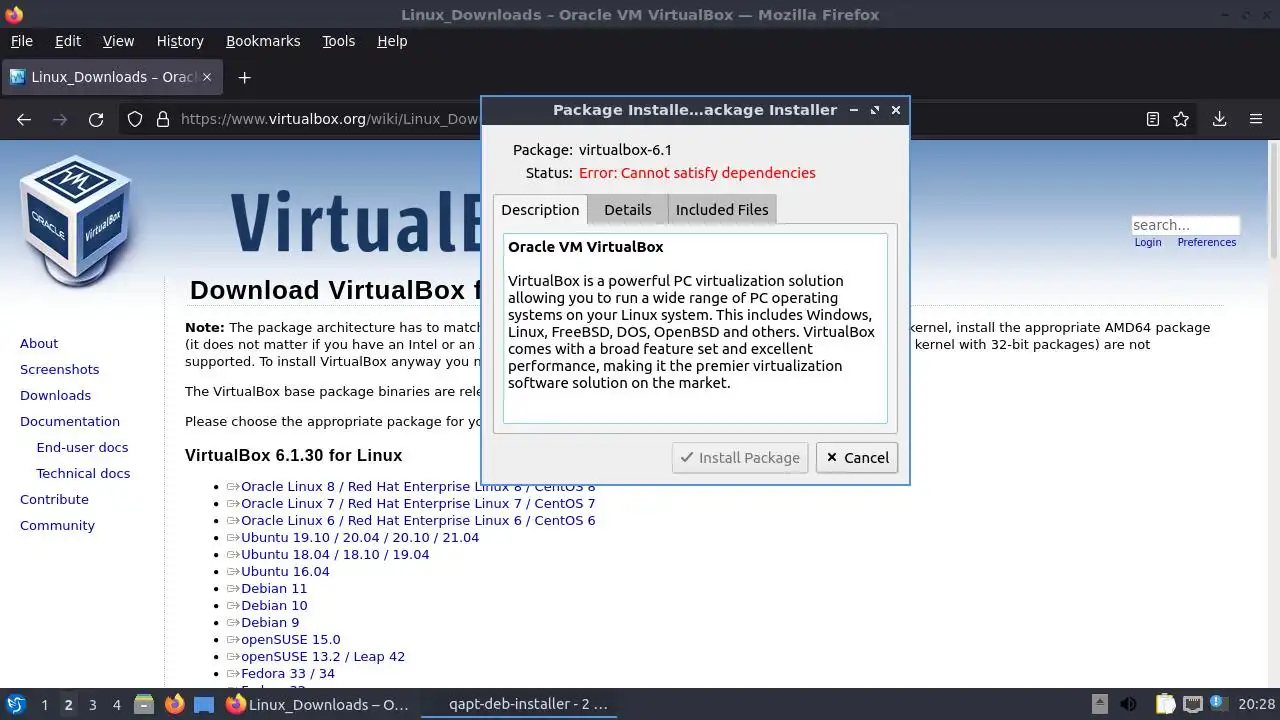Open the network connection tray icon
The width and height of the screenshot is (1280, 720).
pos(1191,704)
